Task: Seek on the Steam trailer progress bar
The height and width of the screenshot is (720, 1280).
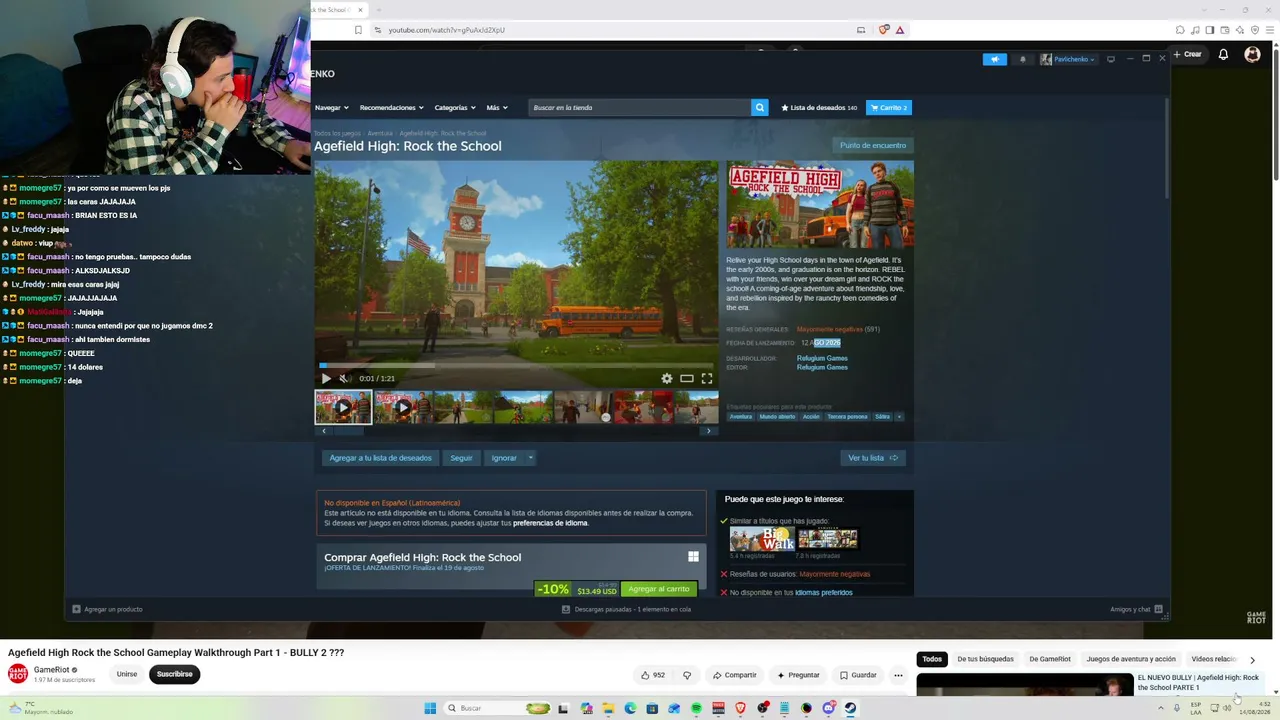Action: [516, 365]
